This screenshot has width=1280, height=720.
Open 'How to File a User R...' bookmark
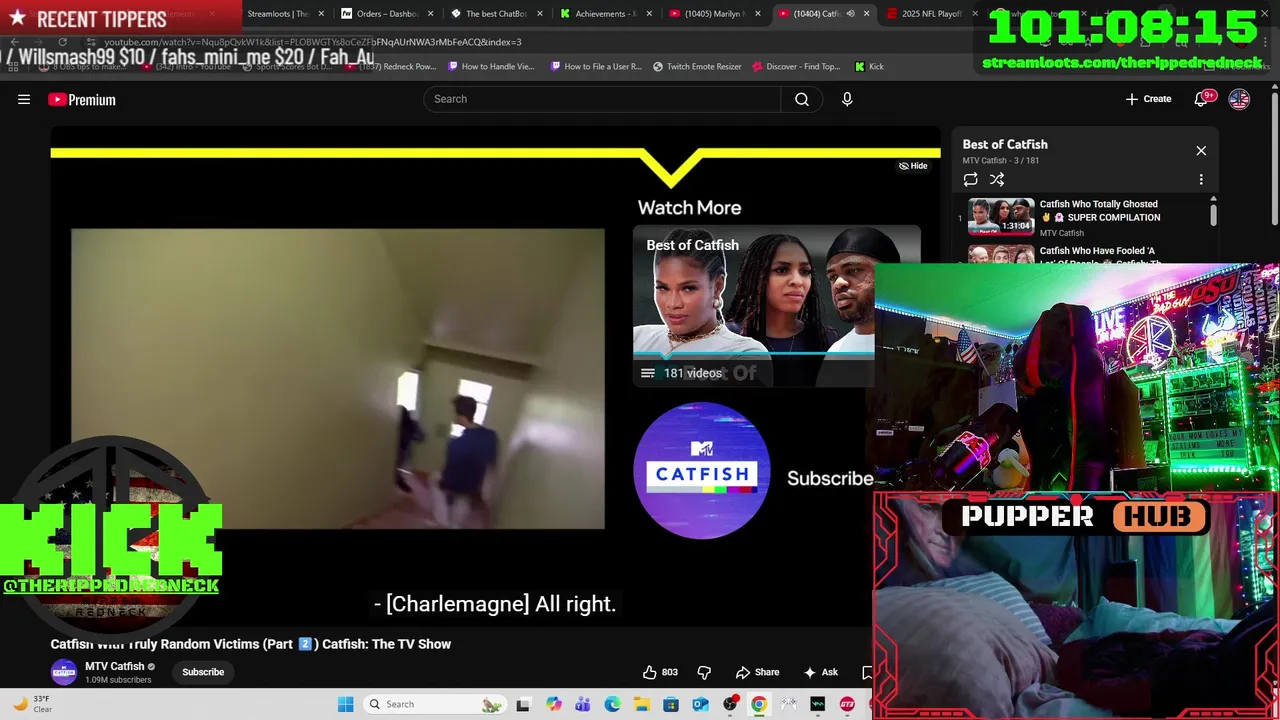(596, 66)
